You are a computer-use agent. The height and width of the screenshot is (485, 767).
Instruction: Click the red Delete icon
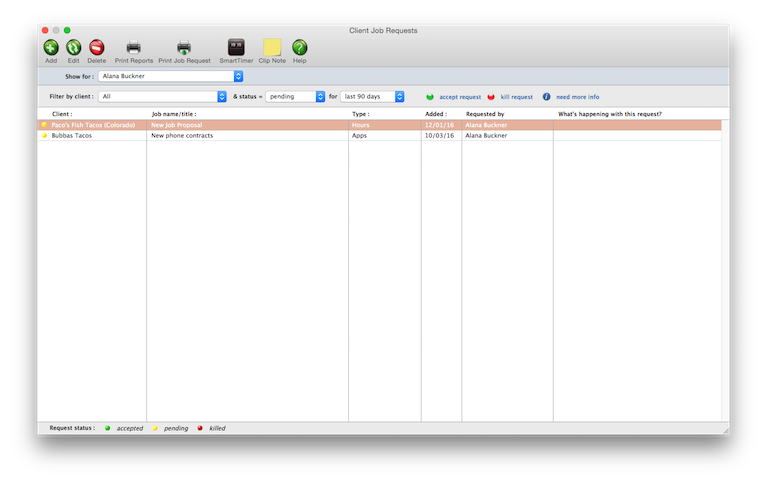[x=96, y=47]
